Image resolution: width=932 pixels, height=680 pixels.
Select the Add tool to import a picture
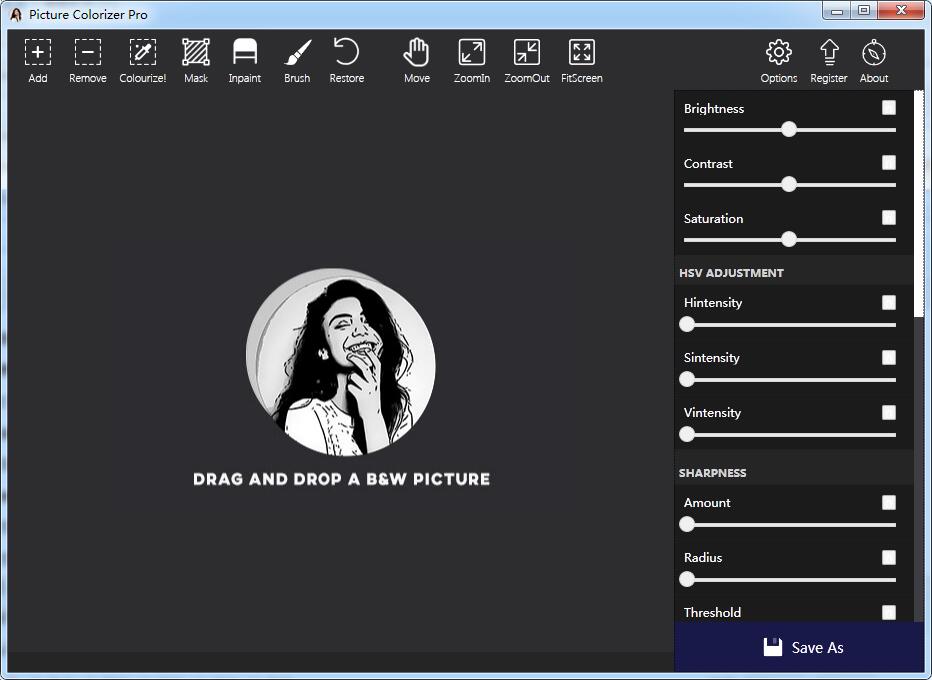(37, 58)
